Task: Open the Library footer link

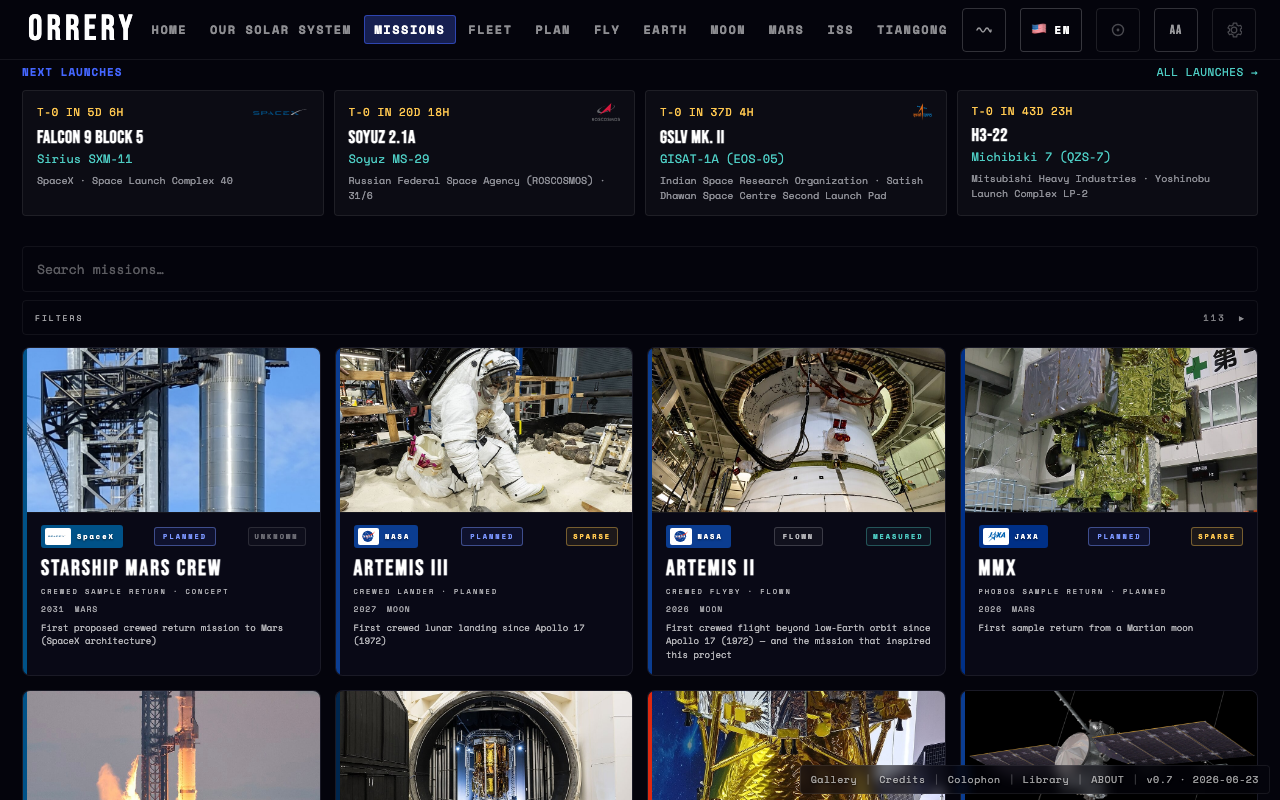Action: click(1046, 780)
